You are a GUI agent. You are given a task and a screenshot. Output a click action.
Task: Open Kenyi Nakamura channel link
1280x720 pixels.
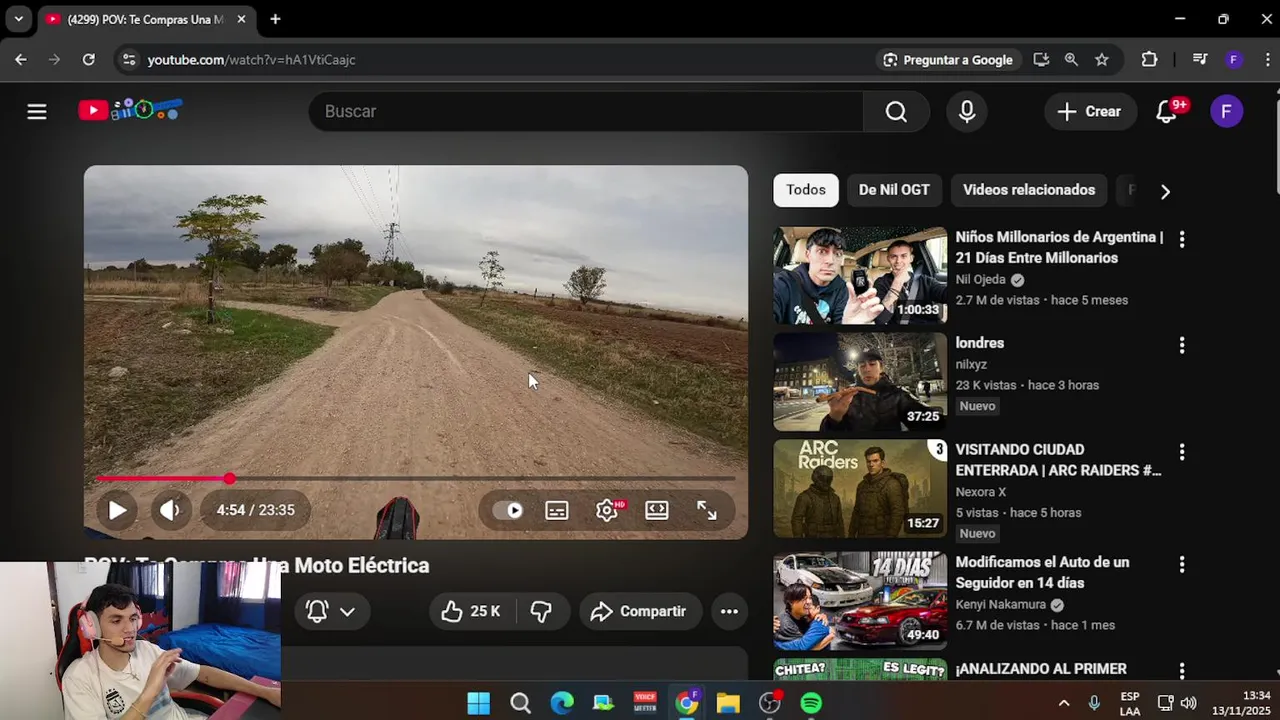1000,605
